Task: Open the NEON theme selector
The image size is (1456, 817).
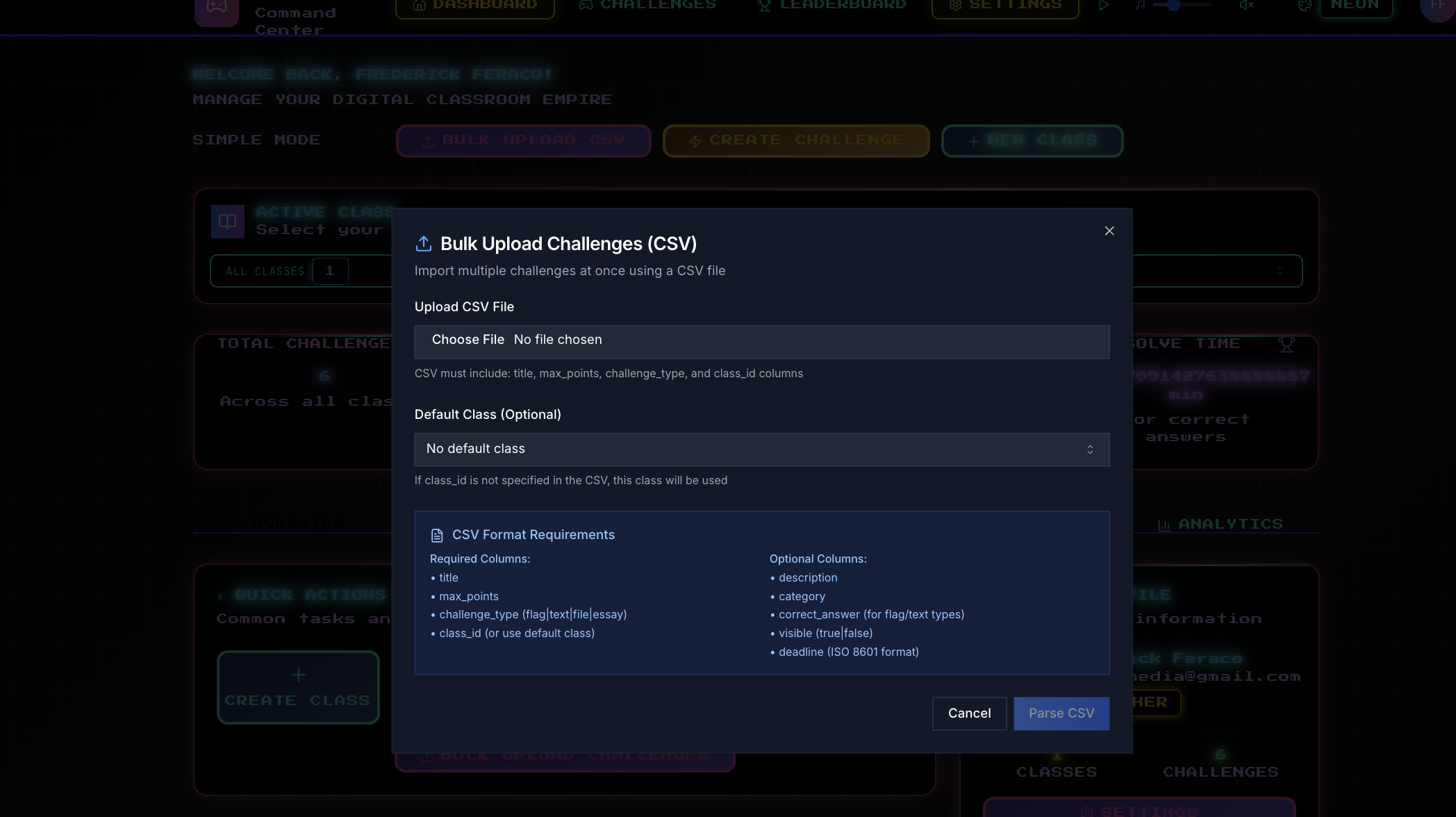Action: pos(1355,6)
